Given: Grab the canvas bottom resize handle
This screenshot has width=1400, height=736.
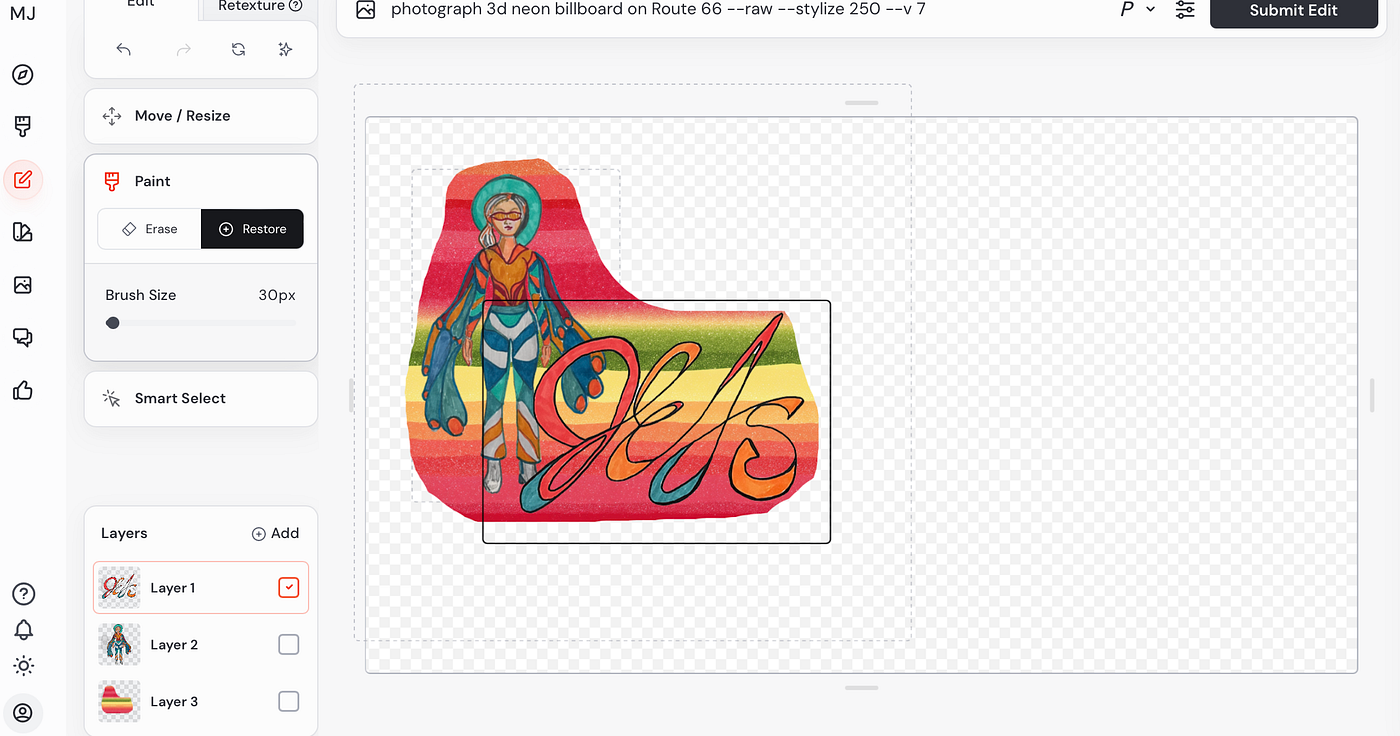Looking at the screenshot, I should click(861, 688).
